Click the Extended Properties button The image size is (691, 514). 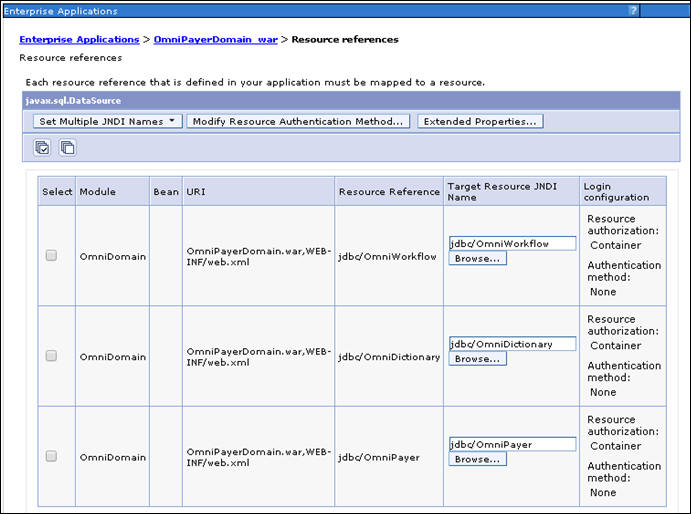[x=480, y=122]
